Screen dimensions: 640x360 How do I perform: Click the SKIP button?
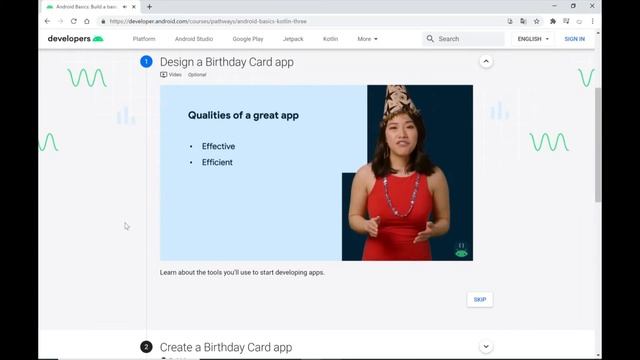480,300
